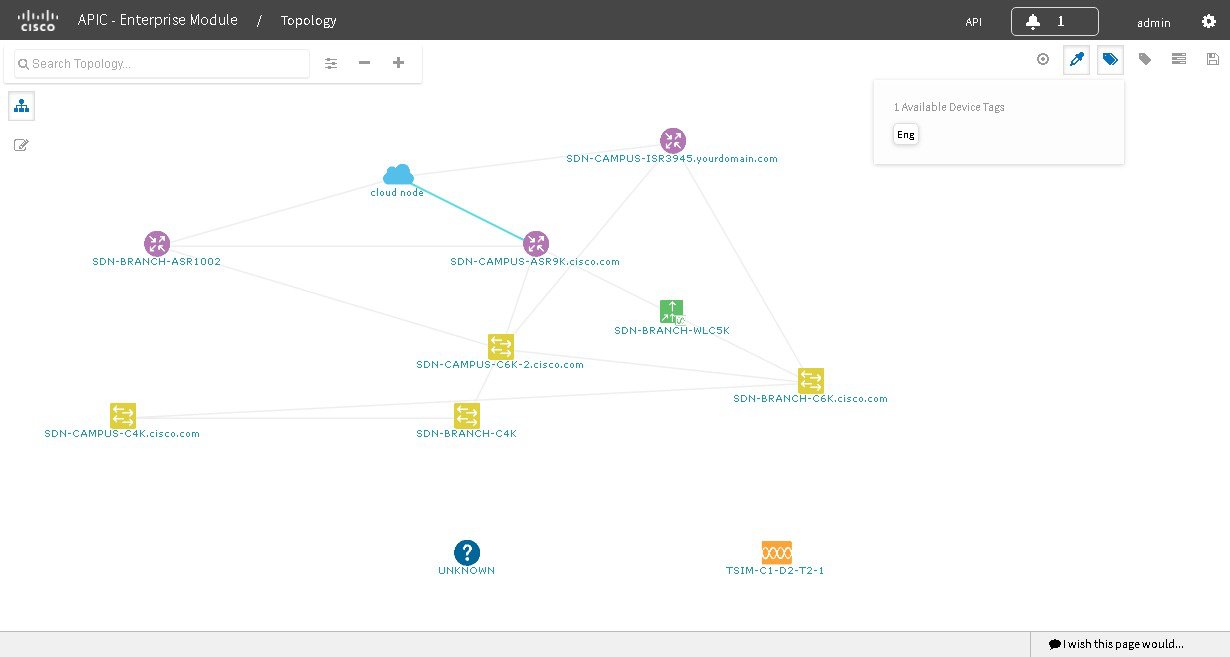Click the UNKNOWN device label
Viewport: 1230px width, 657px height.
point(466,571)
